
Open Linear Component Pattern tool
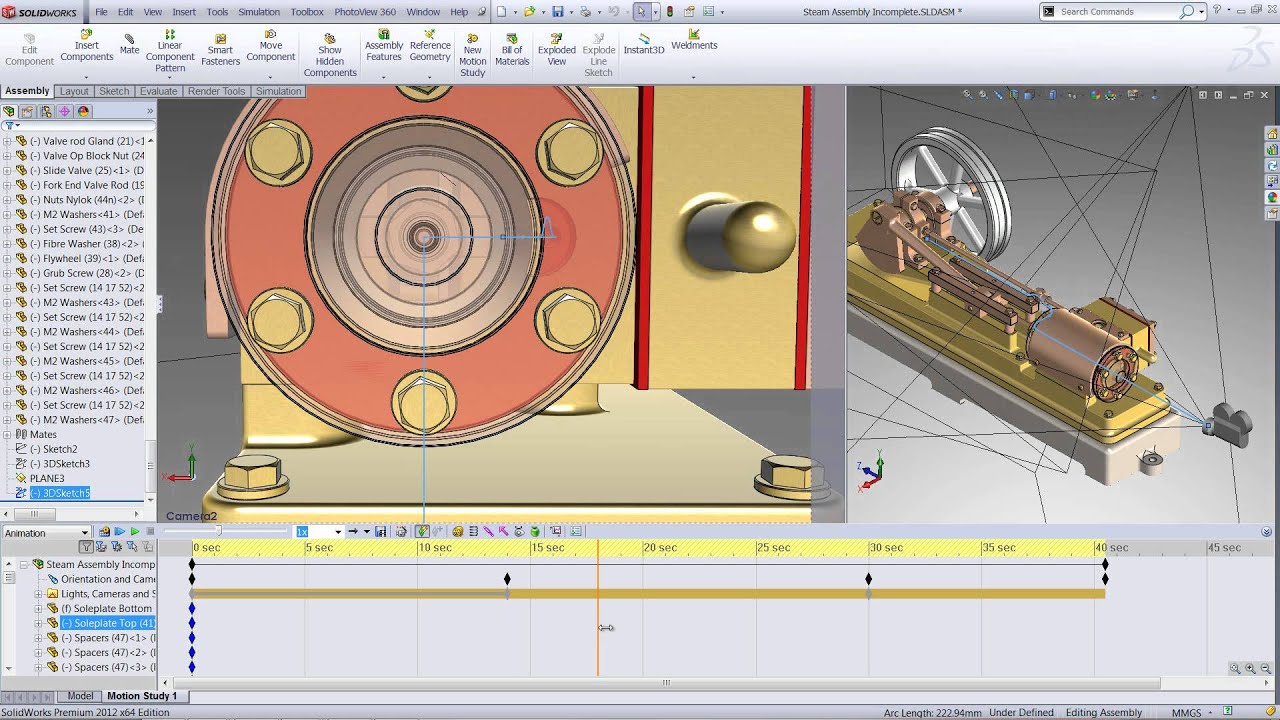click(x=170, y=51)
